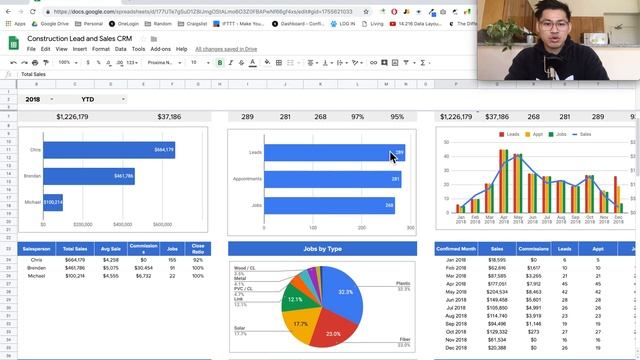Toggle italic formatting
Viewport: 640px width, 360px height.
[x=231, y=63]
